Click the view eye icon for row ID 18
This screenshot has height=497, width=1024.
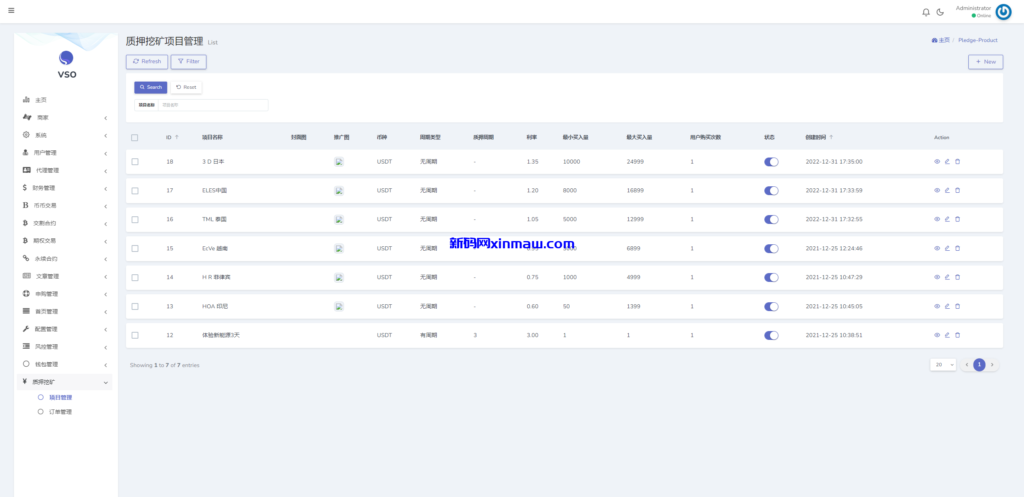(937, 161)
